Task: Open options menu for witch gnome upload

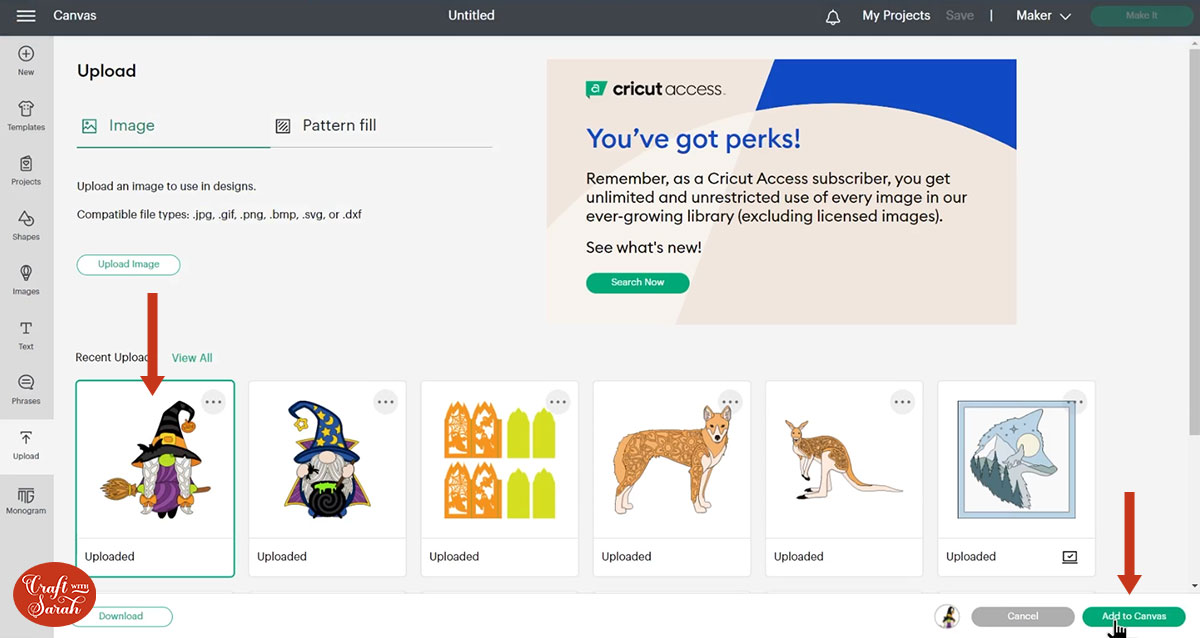Action: tap(213, 402)
